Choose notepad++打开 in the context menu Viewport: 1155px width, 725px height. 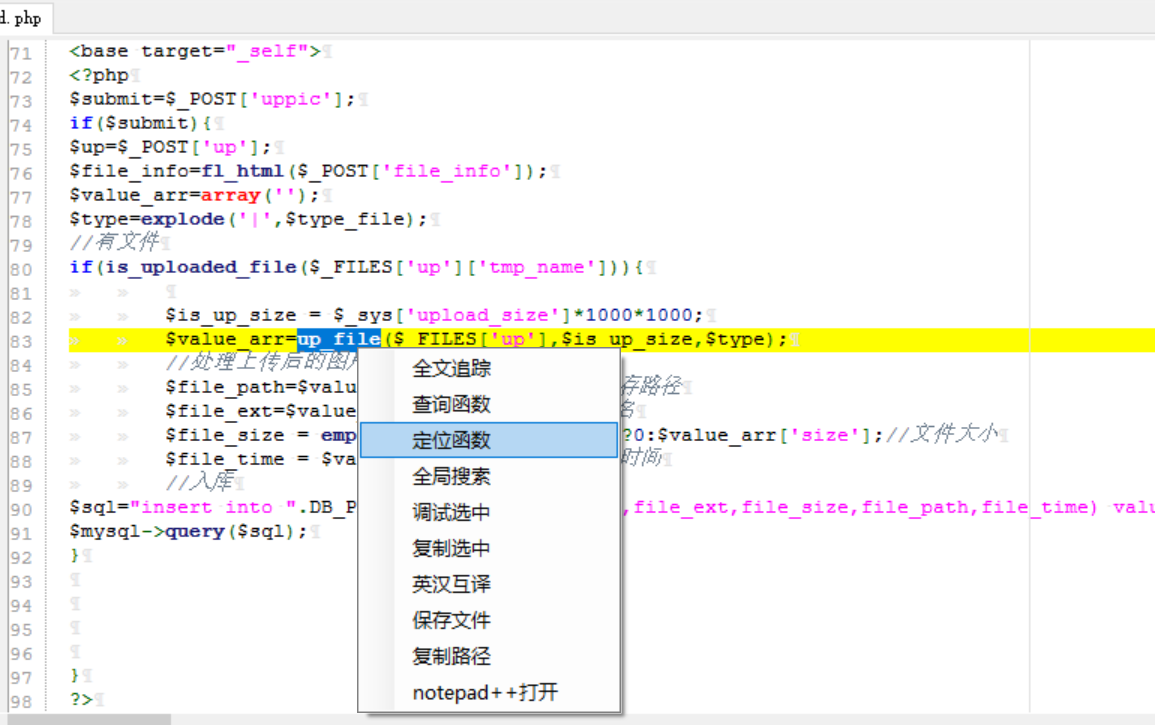click(485, 692)
